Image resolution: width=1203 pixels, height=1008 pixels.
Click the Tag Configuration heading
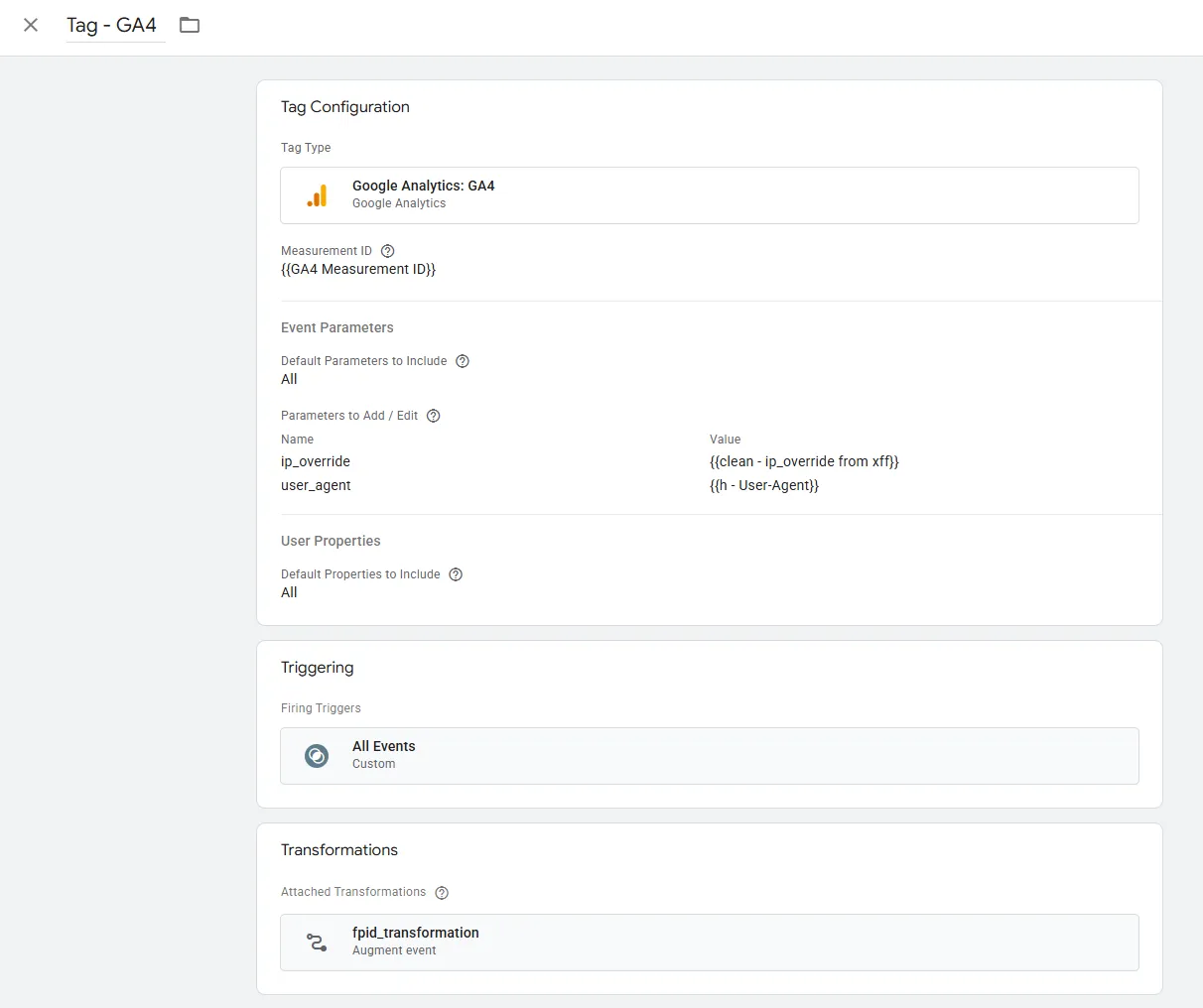pyautogui.click(x=345, y=107)
